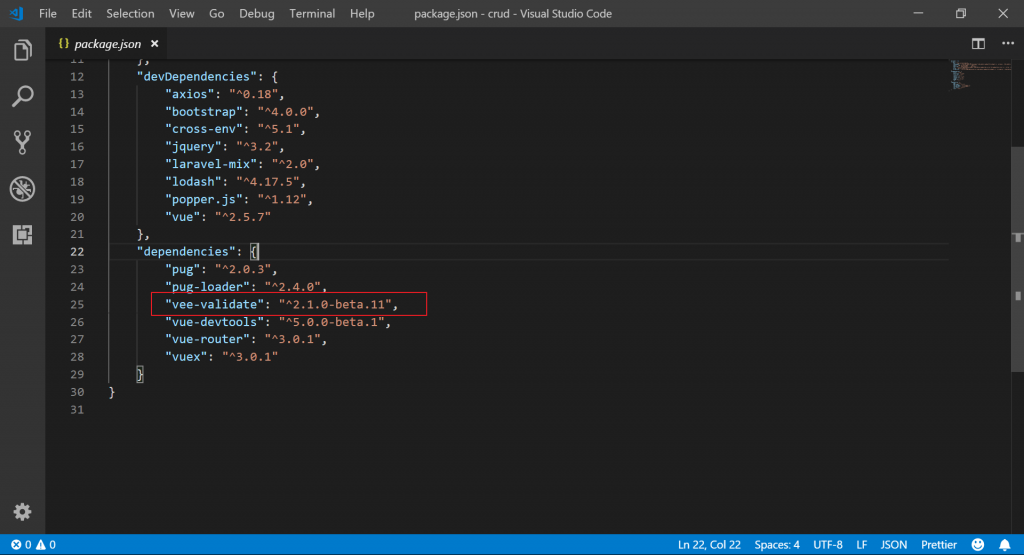1024x555 pixels.
Task: Click Ln 22, Col 22 in status bar
Action: (x=709, y=545)
